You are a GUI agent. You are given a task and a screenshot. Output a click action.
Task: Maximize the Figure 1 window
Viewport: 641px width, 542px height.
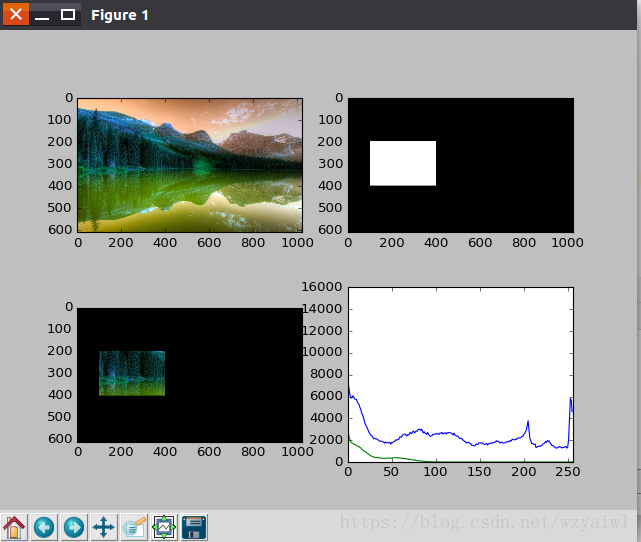point(68,15)
